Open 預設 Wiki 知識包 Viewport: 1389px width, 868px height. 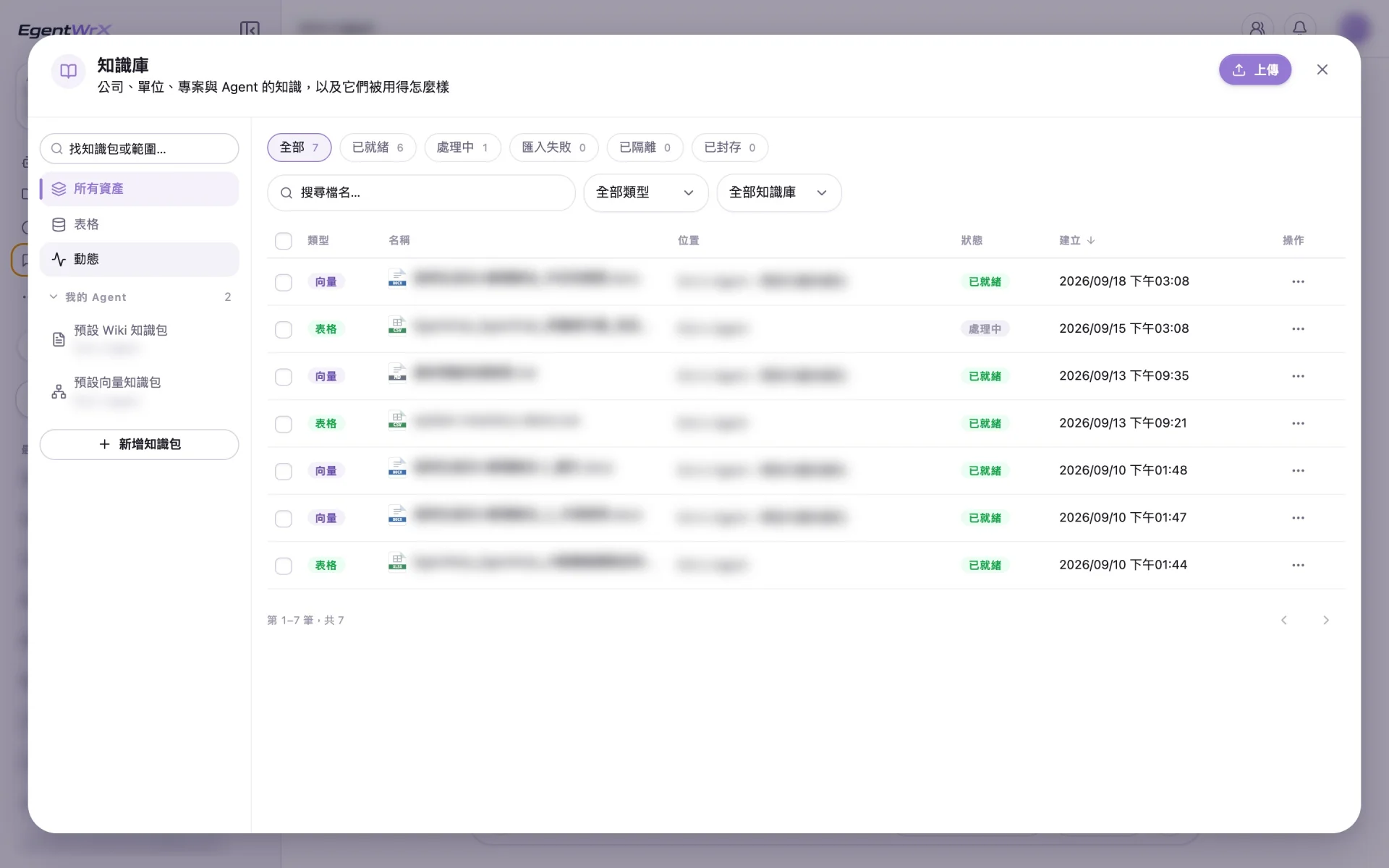tap(139, 339)
